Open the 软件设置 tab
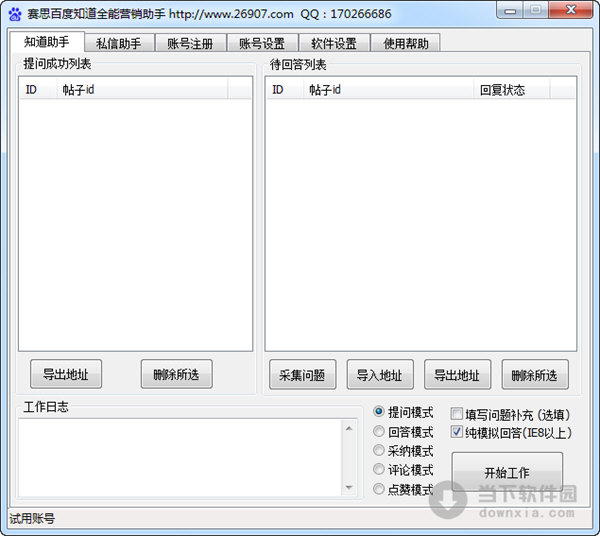Image resolution: width=600 pixels, height=536 pixels. point(334,43)
